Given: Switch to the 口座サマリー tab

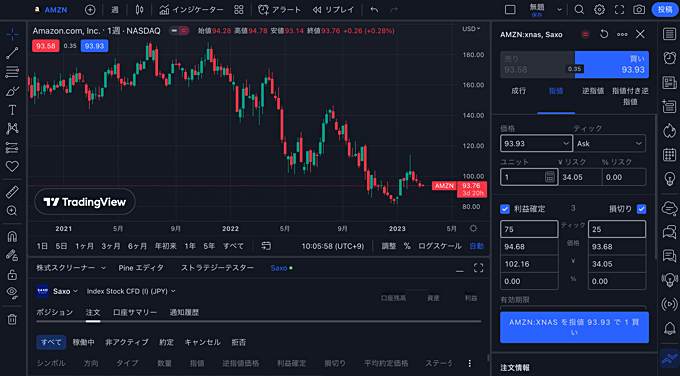Looking at the screenshot, I should click(x=135, y=312).
